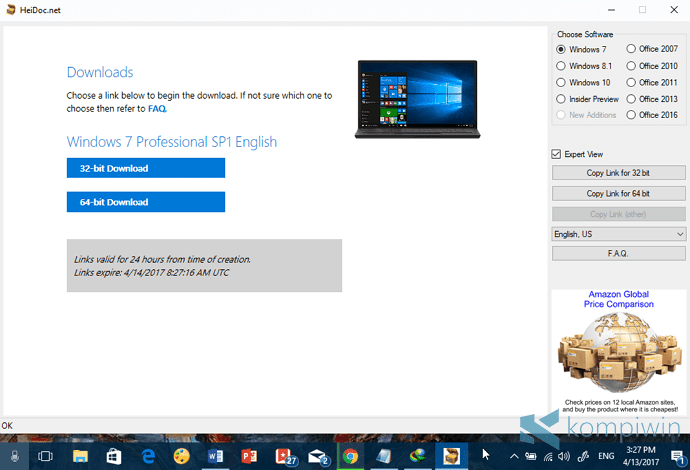Click the 32-bit Download button

[x=146, y=168]
